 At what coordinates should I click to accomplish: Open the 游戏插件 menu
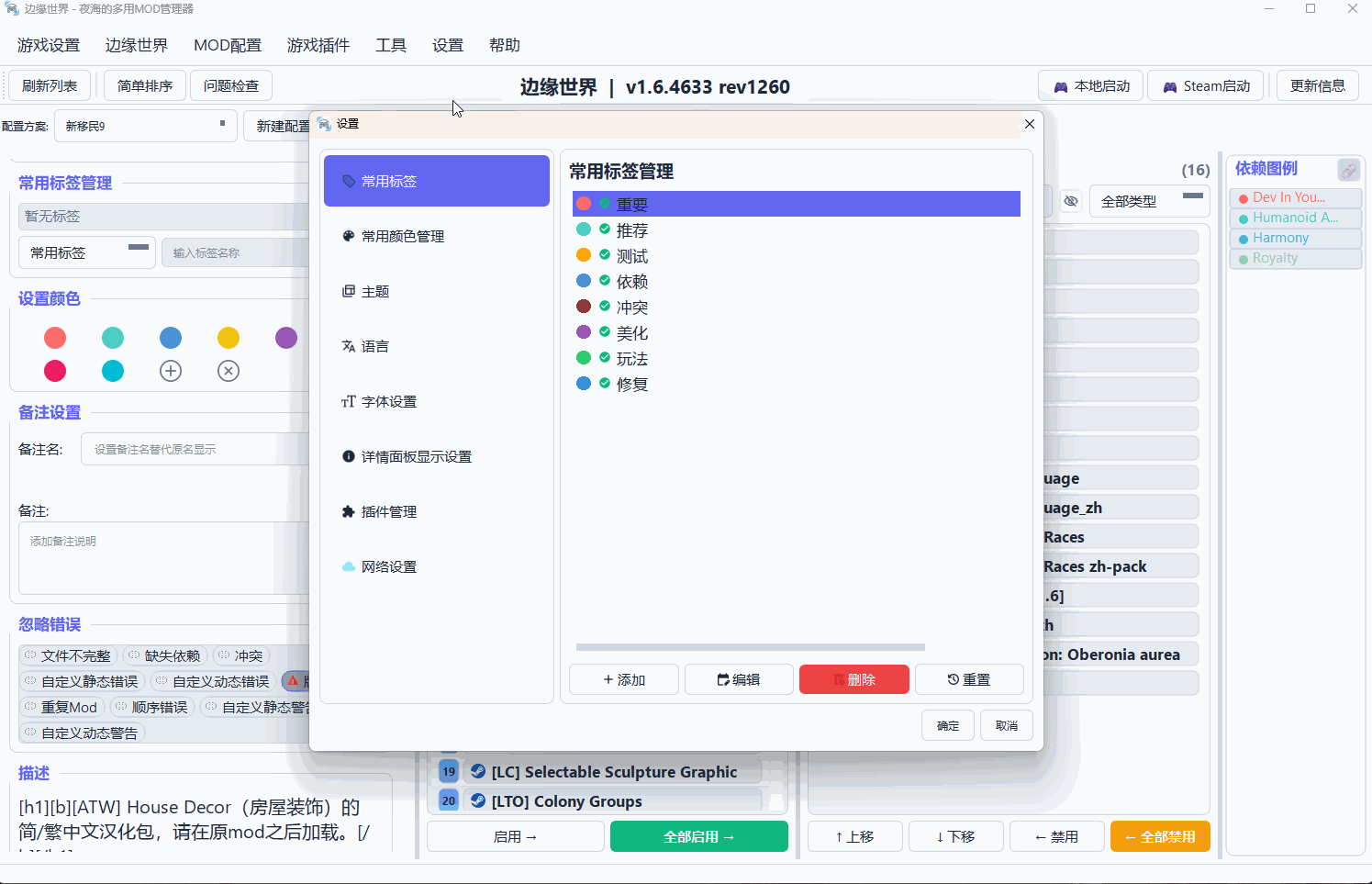(x=318, y=45)
